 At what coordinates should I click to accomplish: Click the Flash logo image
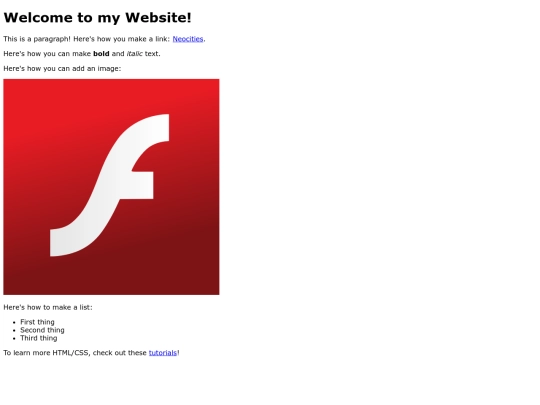[111, 187]
